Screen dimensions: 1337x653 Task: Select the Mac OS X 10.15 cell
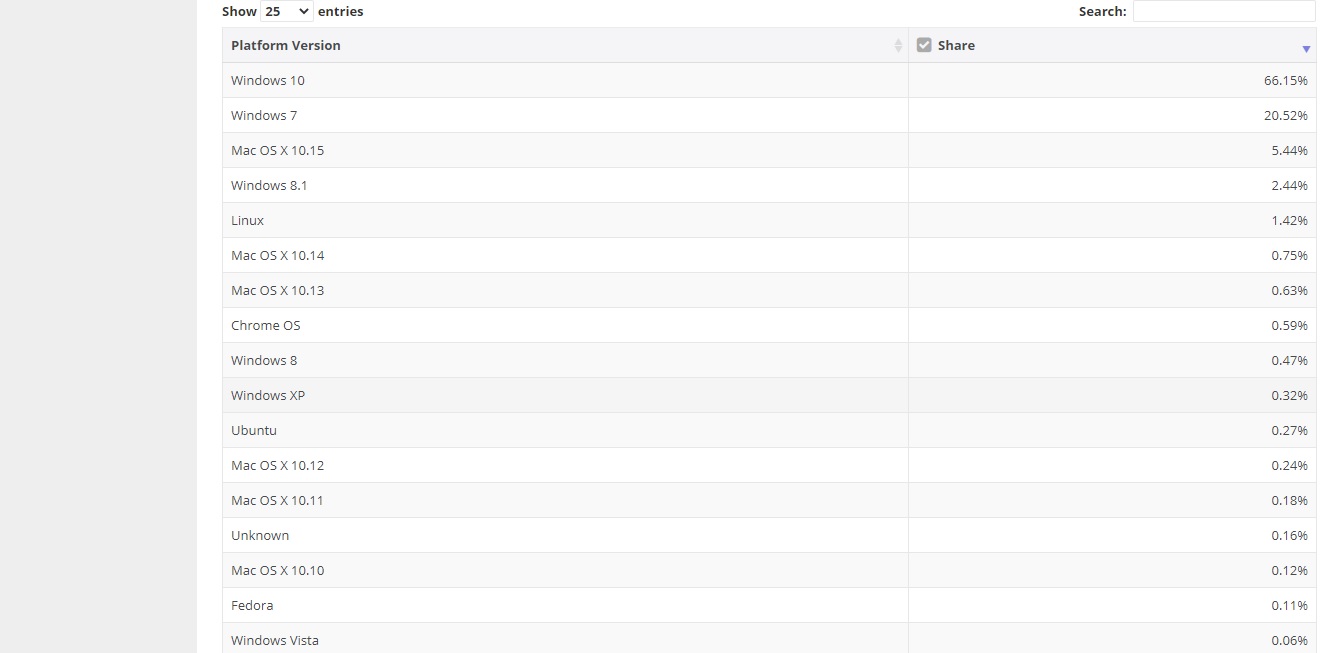coord(565,150)
